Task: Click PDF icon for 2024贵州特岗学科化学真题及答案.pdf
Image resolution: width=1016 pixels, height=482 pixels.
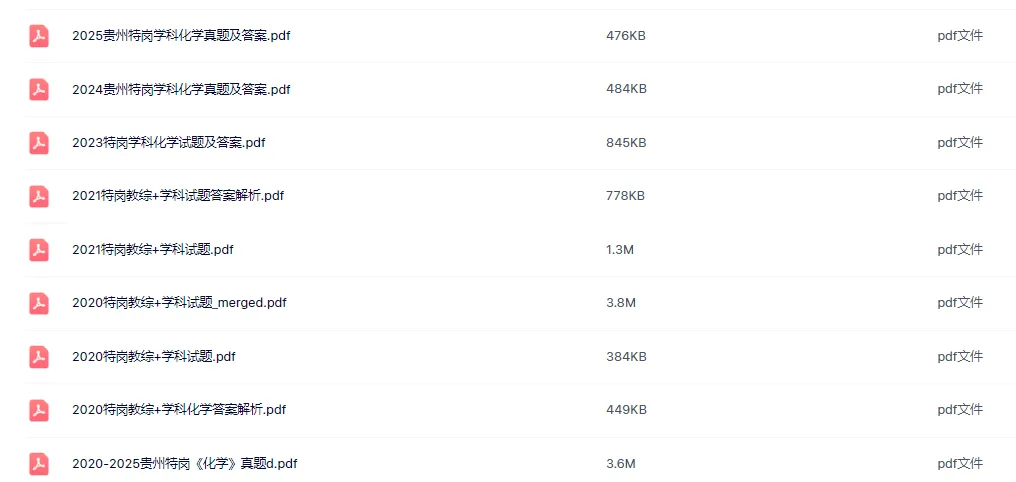Action: click(x=39, y=89)
